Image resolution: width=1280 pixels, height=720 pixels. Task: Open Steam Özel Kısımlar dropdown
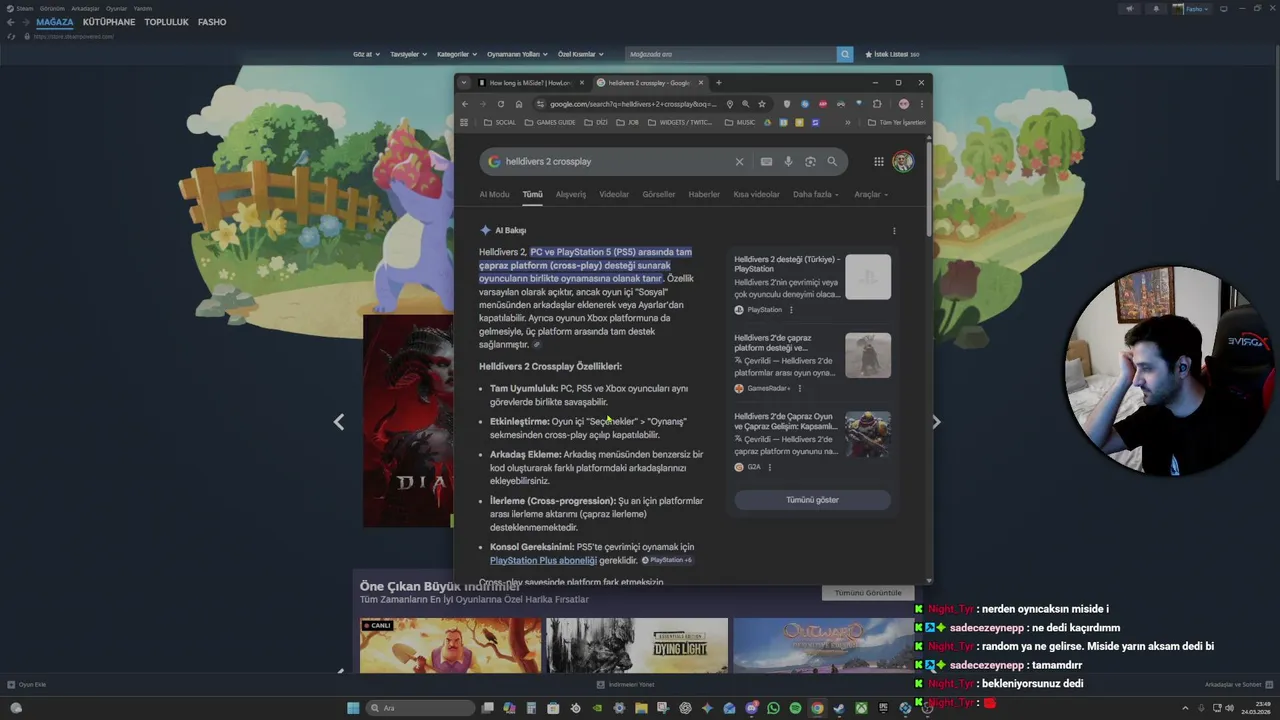tap(581, 54)
